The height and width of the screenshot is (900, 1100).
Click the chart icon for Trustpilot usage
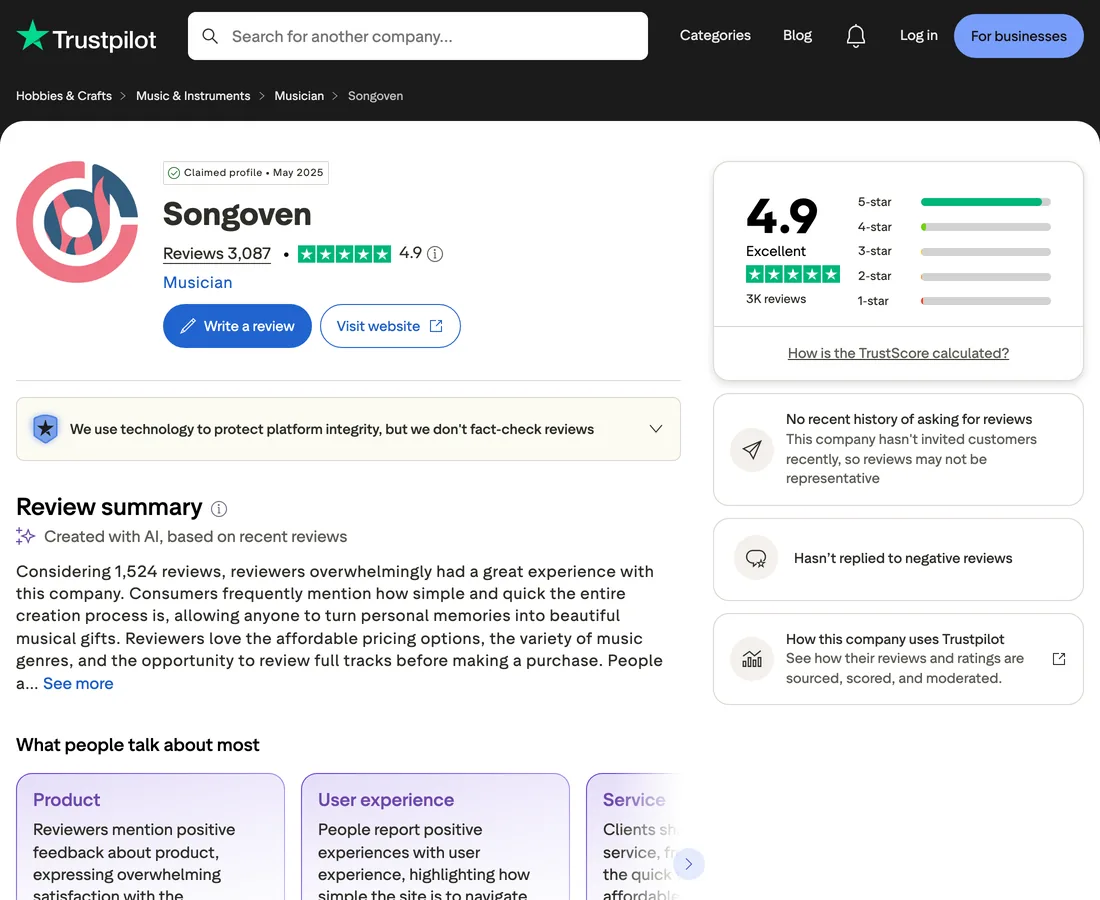coord(752,659)
